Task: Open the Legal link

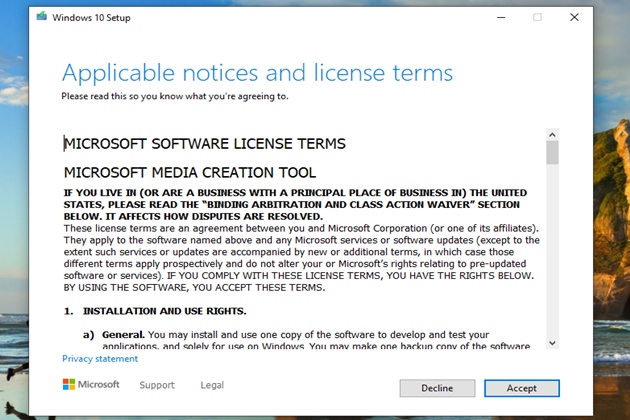Action: pos(212,385)
